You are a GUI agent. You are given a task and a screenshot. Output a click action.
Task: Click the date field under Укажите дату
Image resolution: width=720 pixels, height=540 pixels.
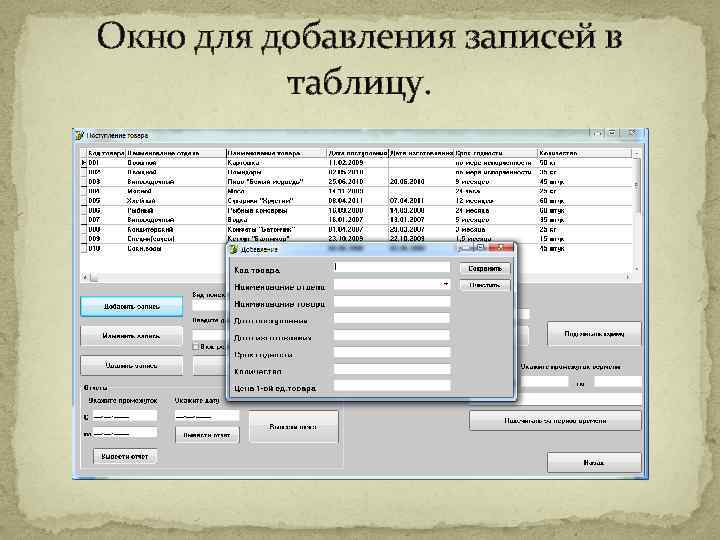207,416
